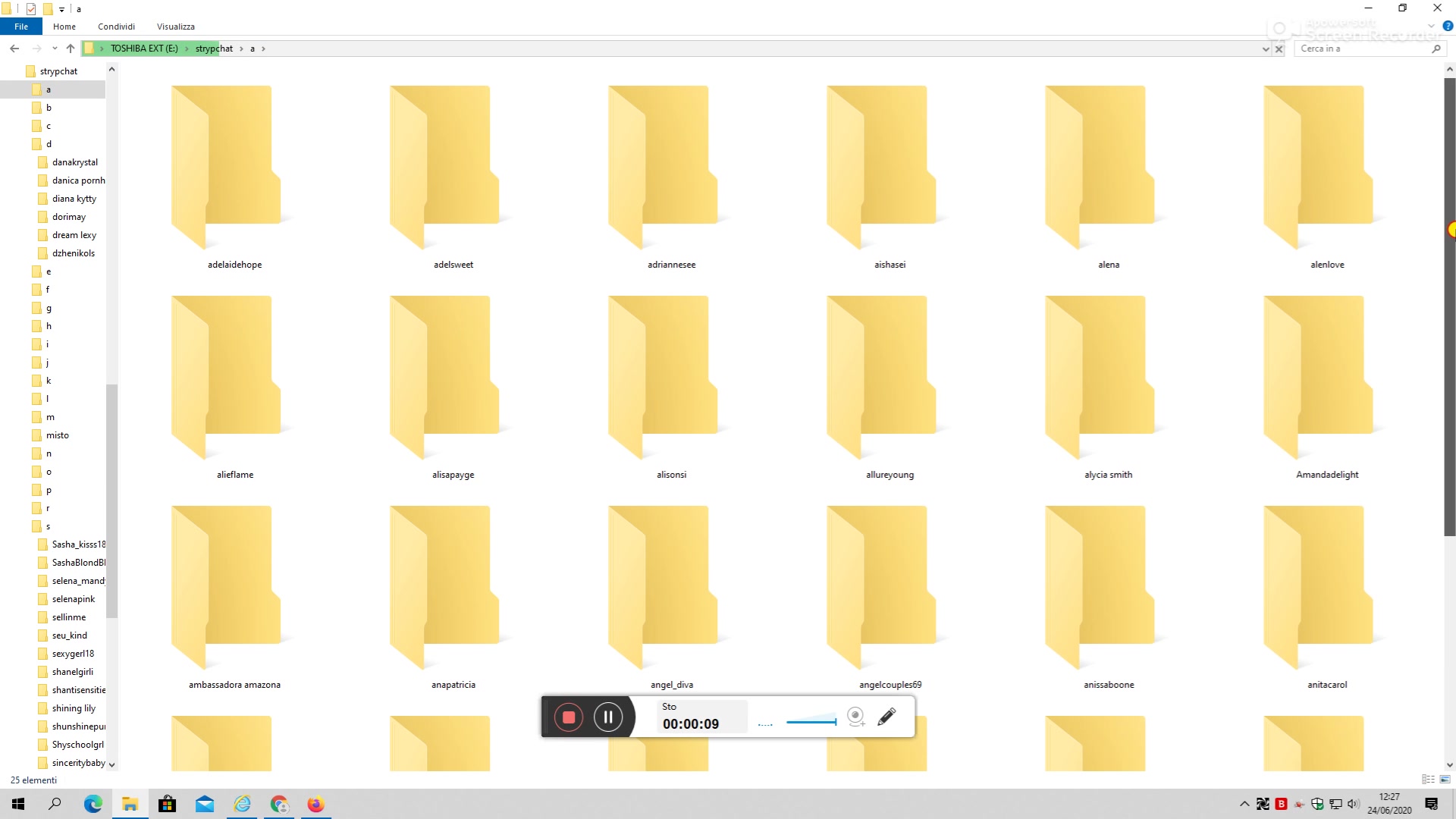This screenshot has height=819, width=1456.
Task: Click the navigation pane scrollbar thumb
Action: (x=111, y=500)
